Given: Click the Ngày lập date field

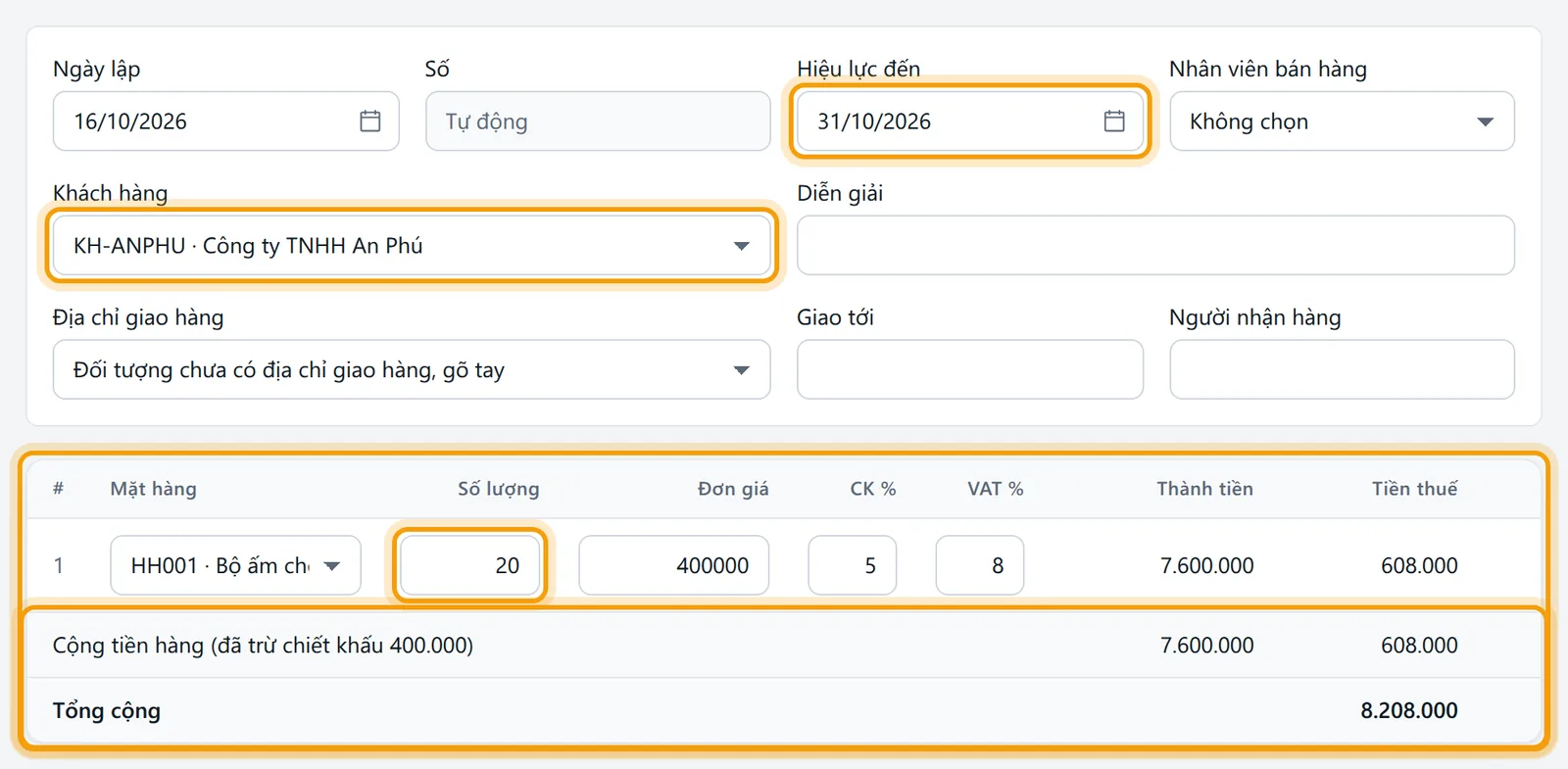Looking at the screenshot, I should coord(225,121).
